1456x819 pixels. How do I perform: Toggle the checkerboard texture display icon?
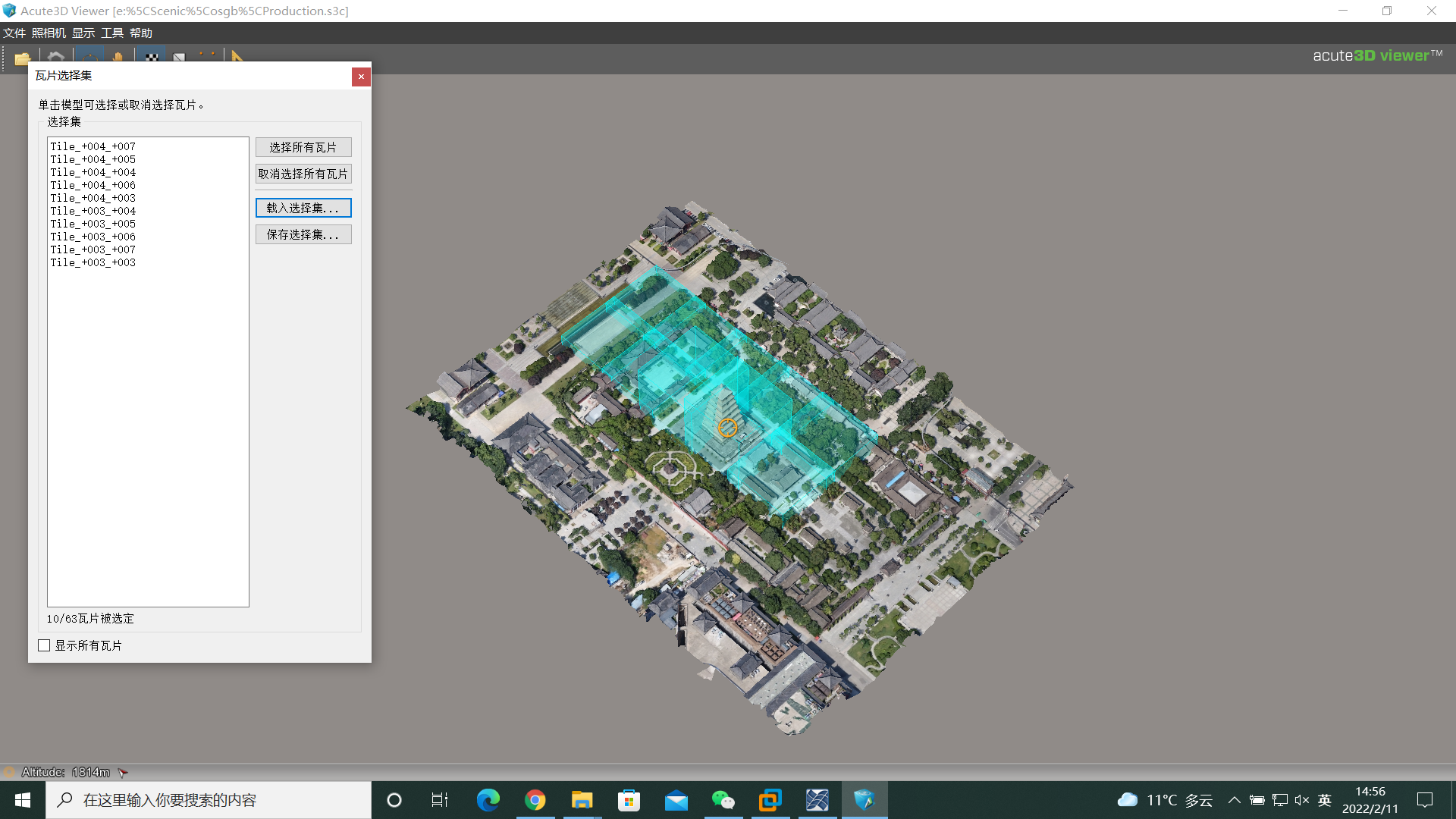point(152,57)
